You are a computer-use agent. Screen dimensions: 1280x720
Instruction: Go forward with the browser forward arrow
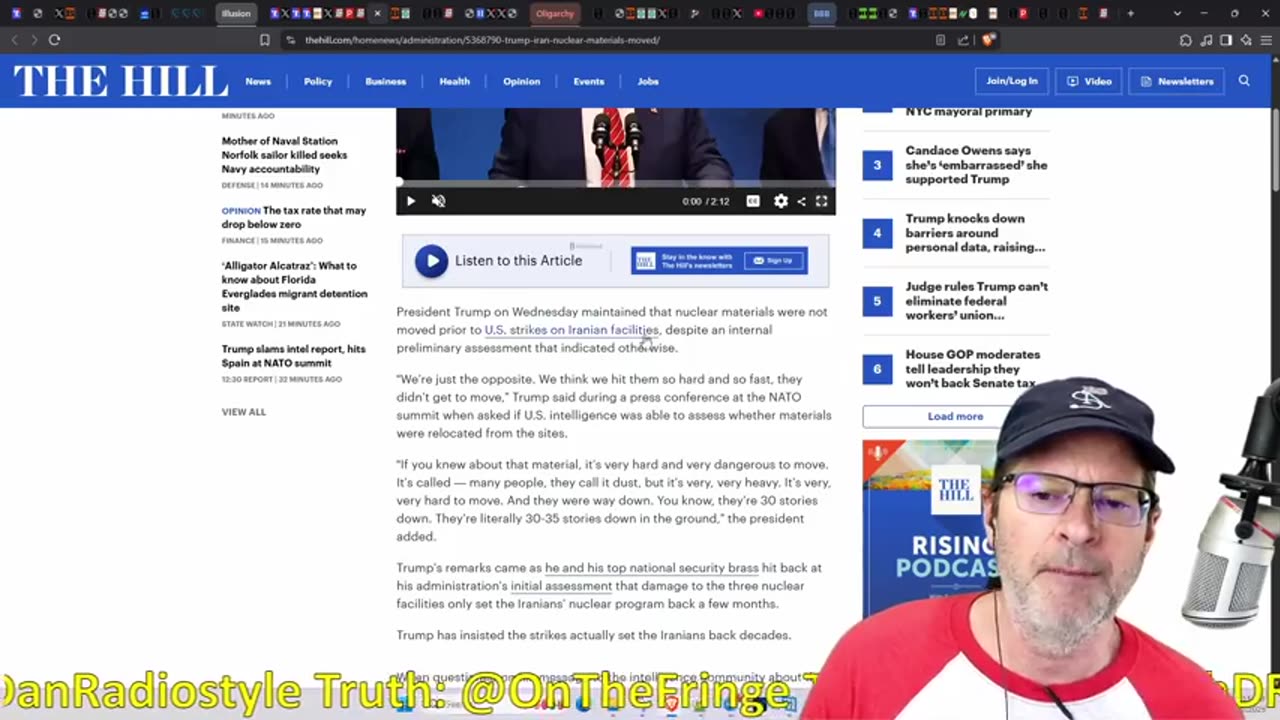(33, 40)
